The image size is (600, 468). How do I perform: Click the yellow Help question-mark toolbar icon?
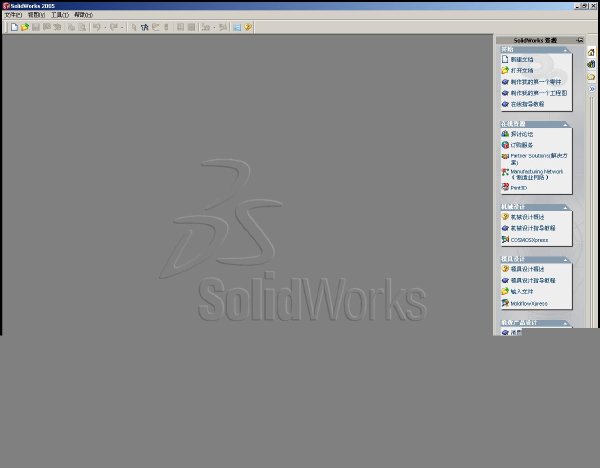(x=248, y=27)
